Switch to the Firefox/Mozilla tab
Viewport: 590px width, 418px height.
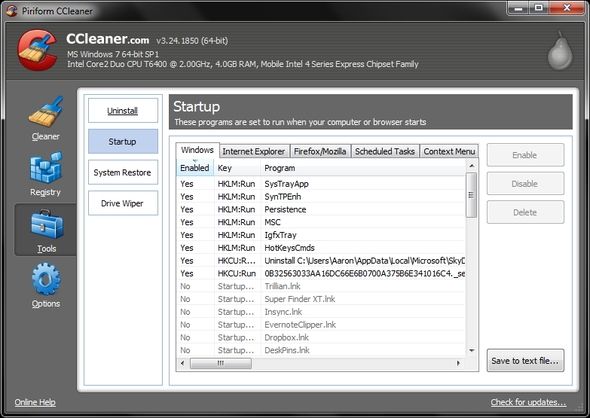320,151
